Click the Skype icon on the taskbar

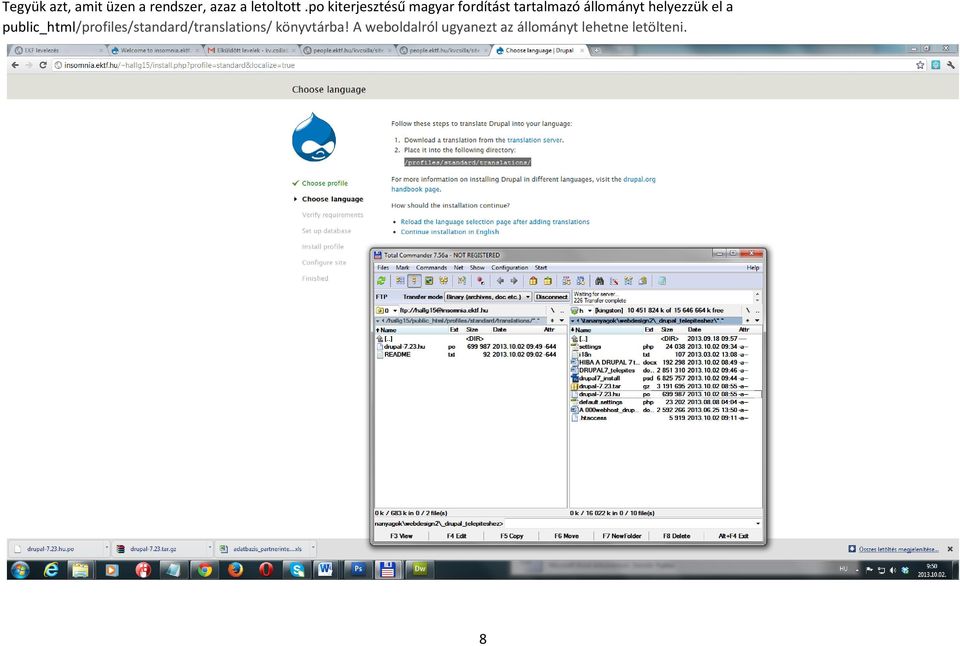pos(297,569)
